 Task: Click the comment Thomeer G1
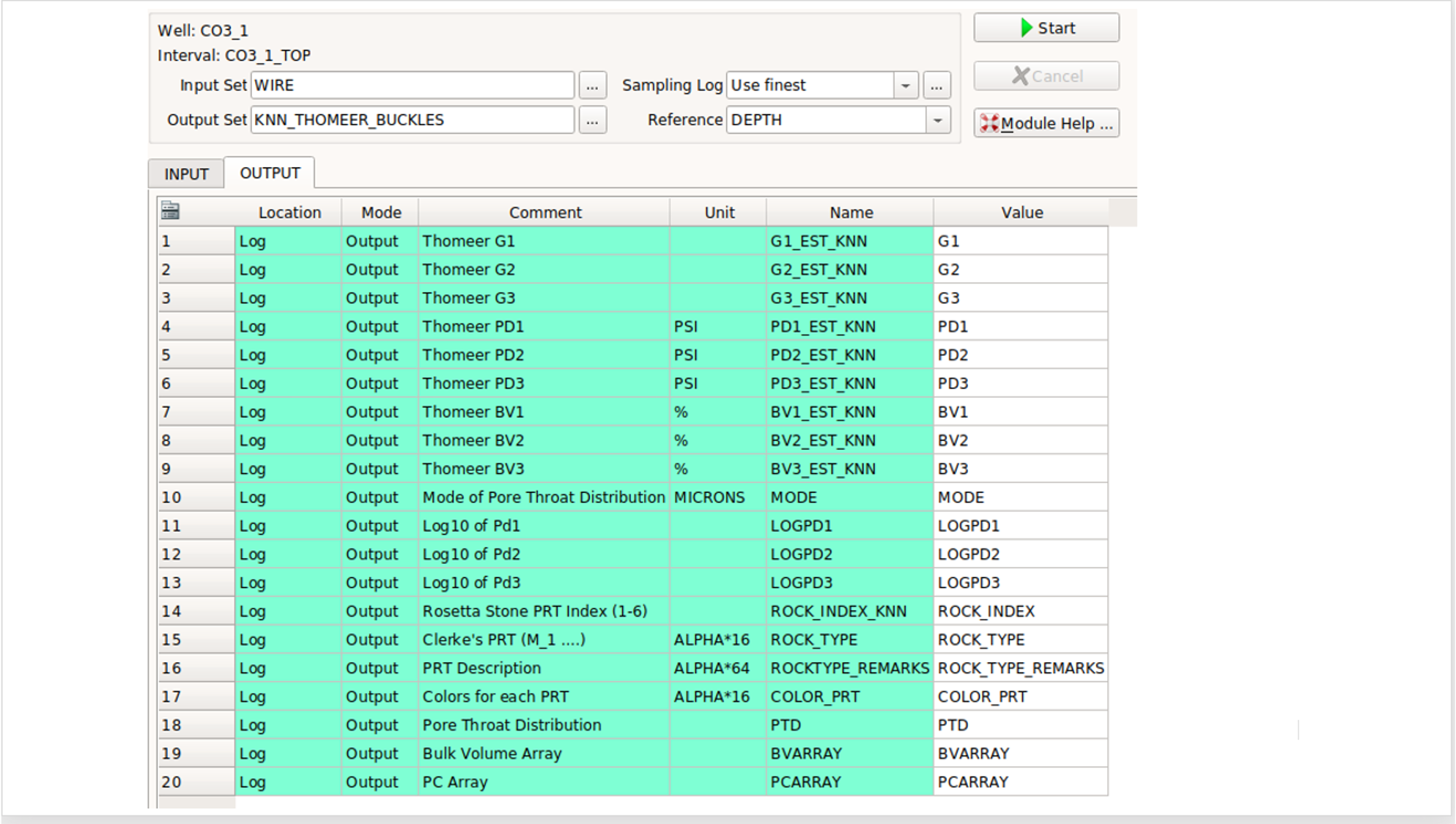pos(544,241)
